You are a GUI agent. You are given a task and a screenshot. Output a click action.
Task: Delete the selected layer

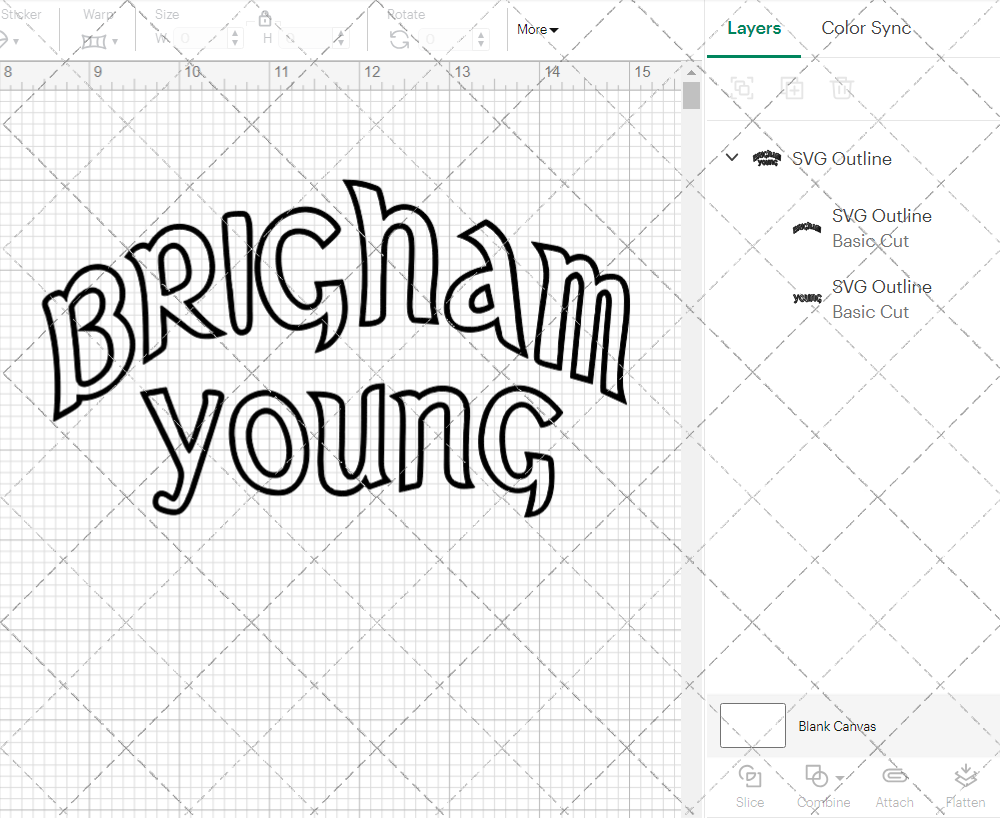pos(843,88)
